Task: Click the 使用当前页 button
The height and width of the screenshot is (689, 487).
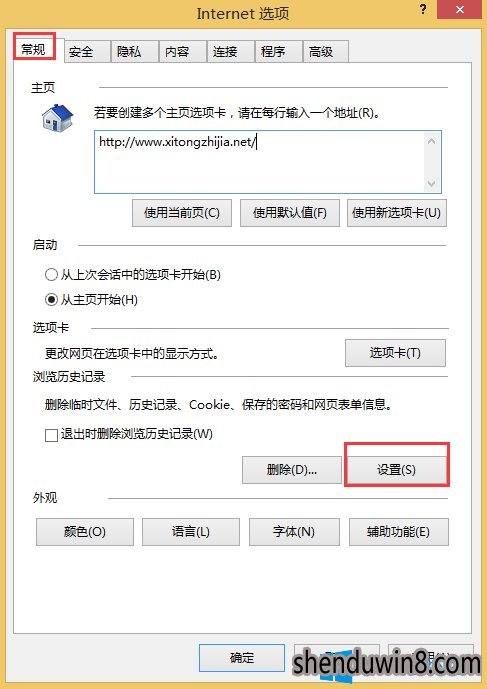Action: point(182,213)
